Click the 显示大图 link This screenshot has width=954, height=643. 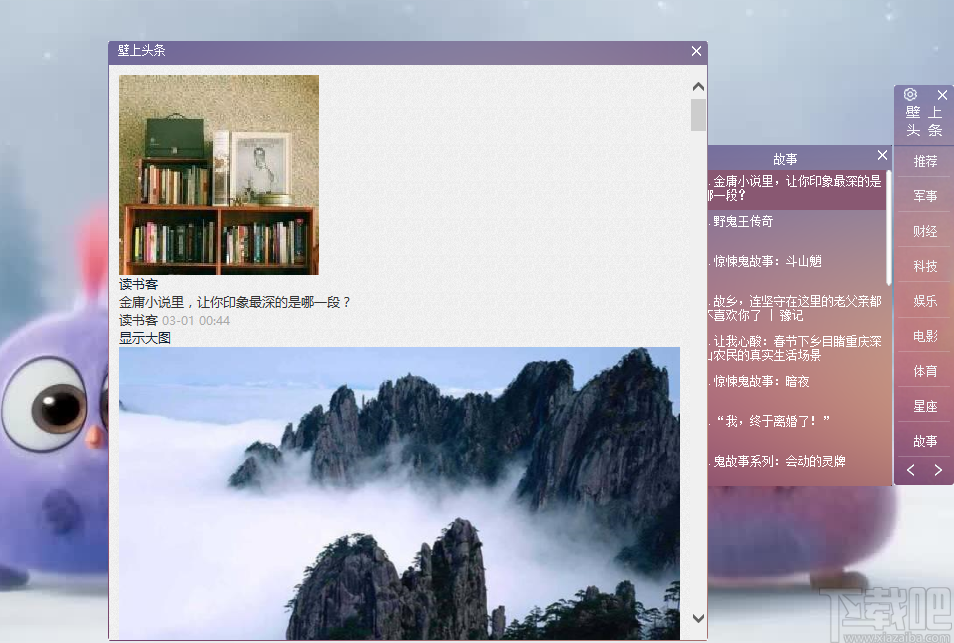point(146,338)
